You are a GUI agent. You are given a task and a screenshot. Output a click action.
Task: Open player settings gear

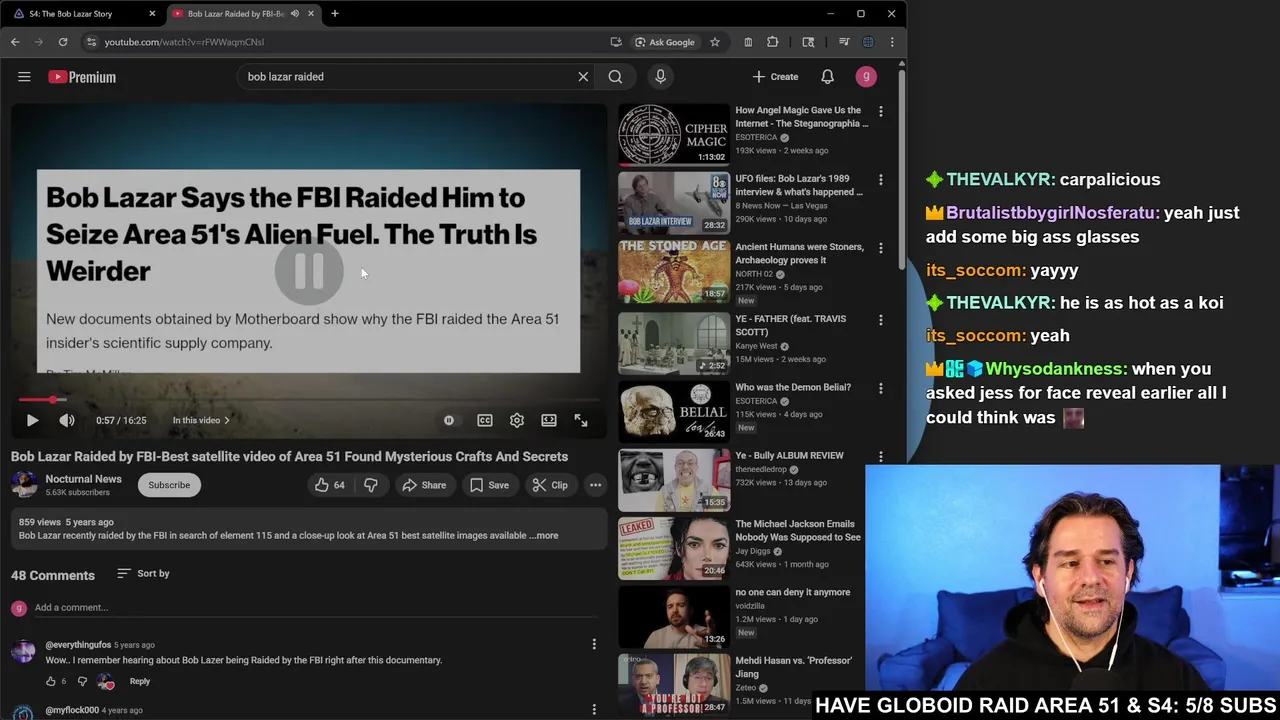(x=517, y=421)
